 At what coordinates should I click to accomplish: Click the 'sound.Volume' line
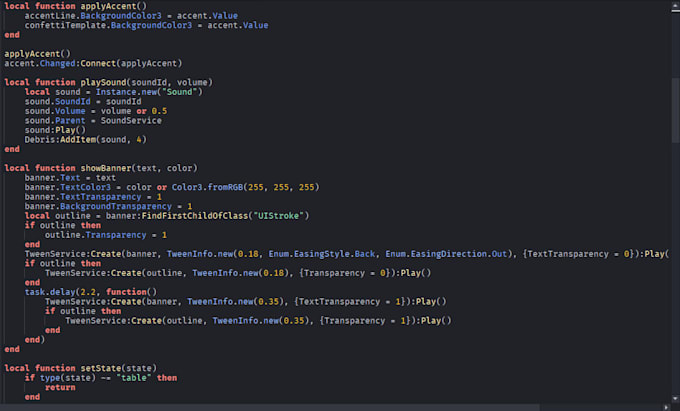[96, 111]
